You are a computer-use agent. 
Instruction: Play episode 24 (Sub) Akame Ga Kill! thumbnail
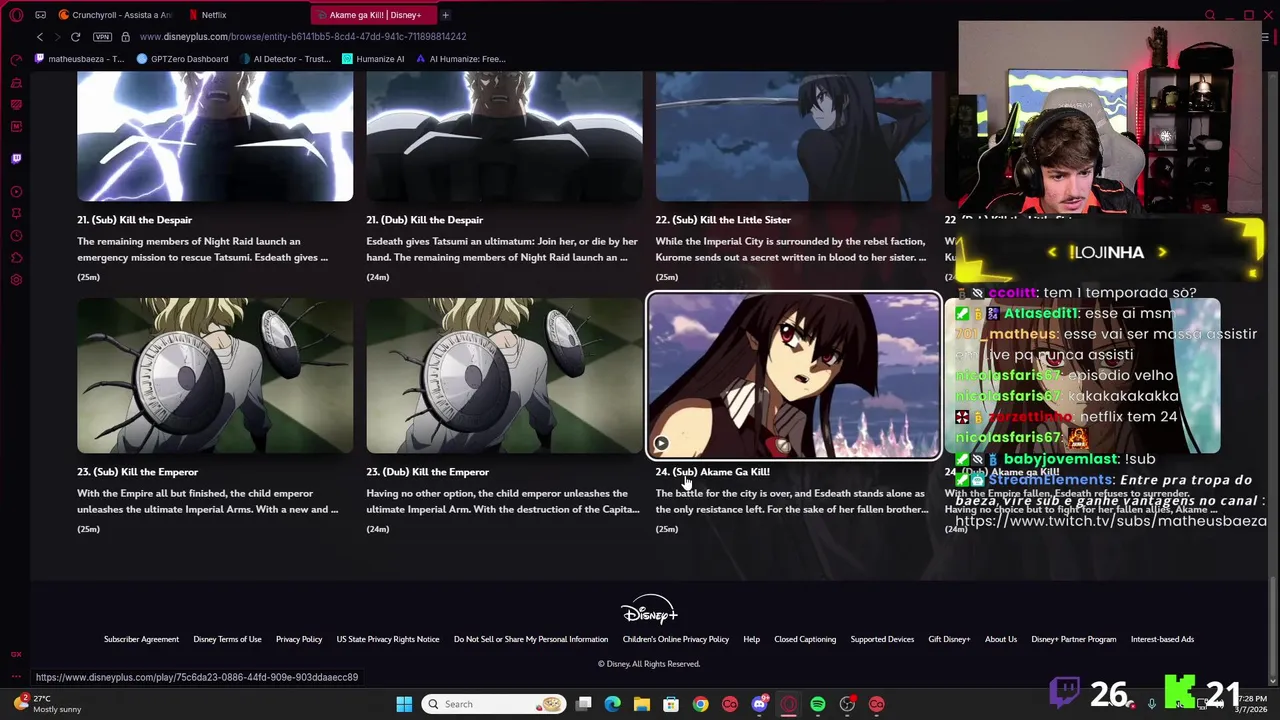tap(793, 376)
